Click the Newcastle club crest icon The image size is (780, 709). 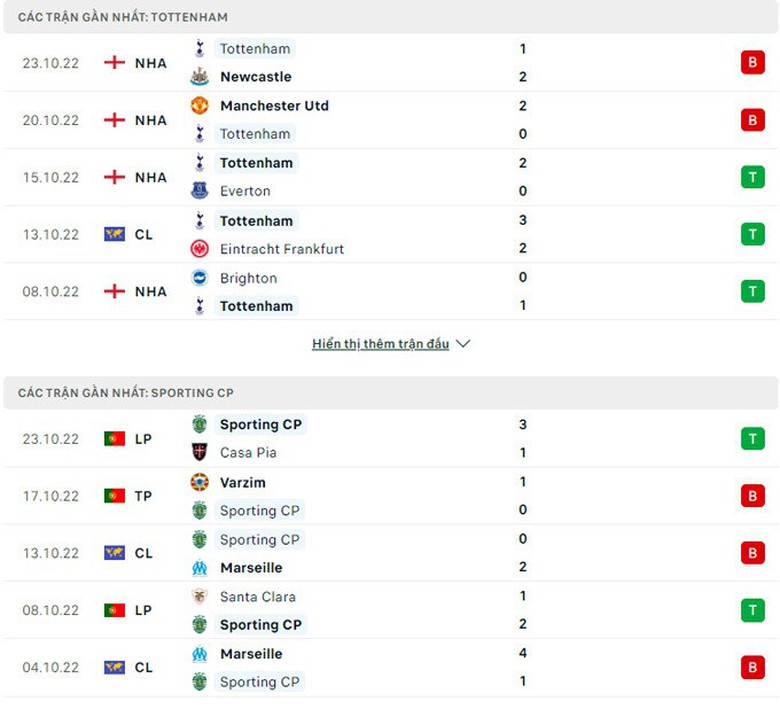(199, 77)
